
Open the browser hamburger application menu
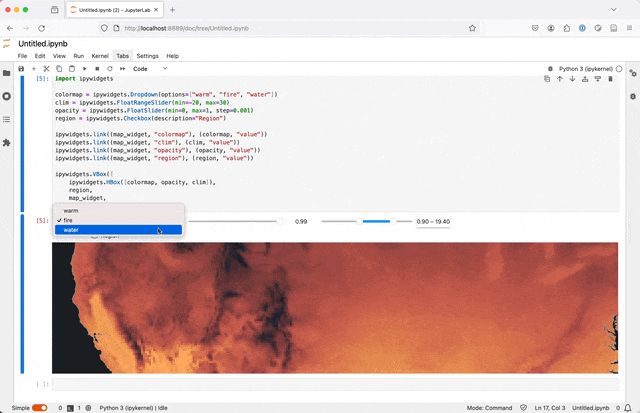(629, 28)
